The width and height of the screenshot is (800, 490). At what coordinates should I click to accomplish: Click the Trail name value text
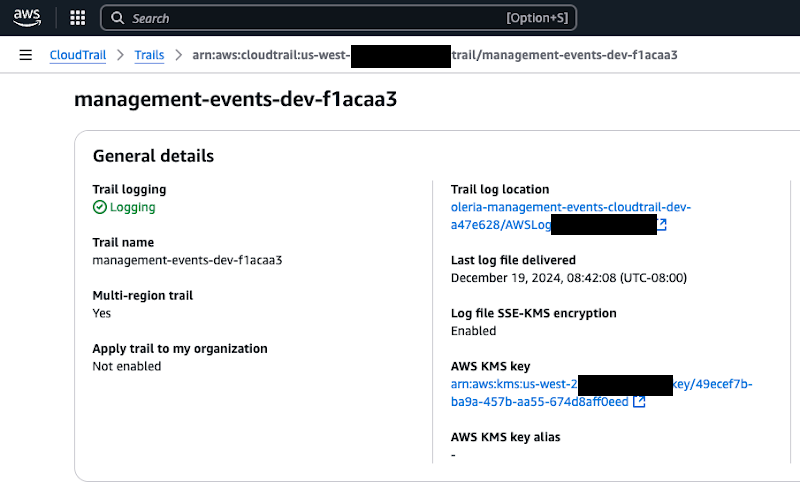(187, 260)
